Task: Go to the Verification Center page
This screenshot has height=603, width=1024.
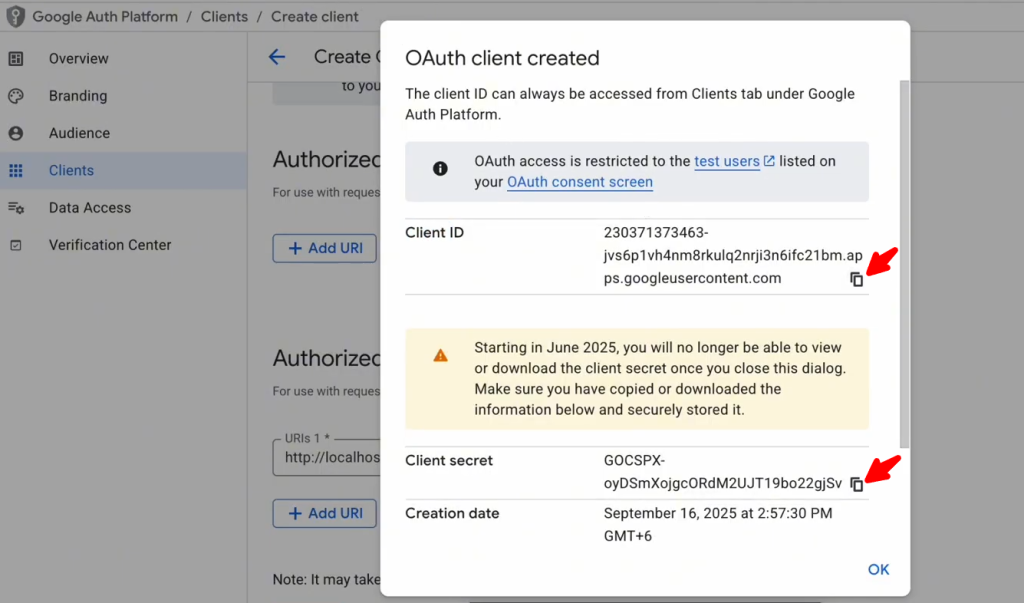Action: click(x=110, y=245)
